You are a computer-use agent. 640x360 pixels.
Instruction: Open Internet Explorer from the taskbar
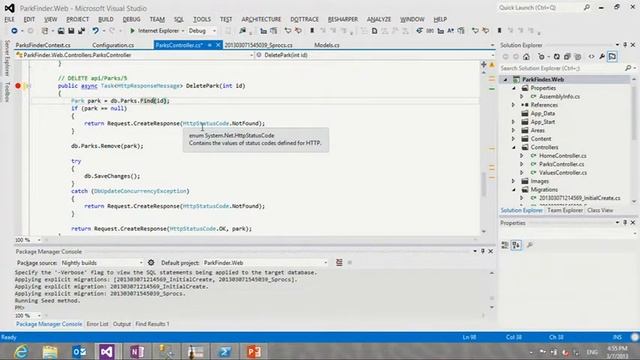(x=22, y=351)
